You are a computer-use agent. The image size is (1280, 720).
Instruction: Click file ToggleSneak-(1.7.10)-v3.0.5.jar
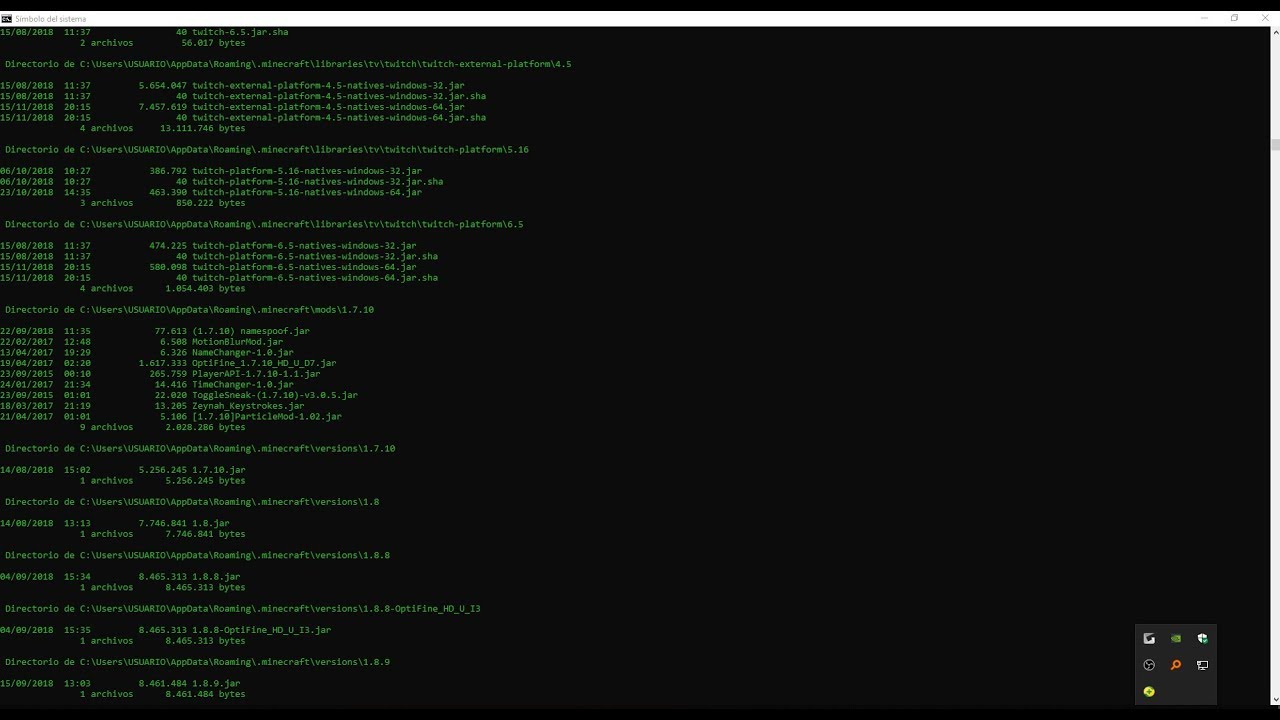(x=275, y=395)
